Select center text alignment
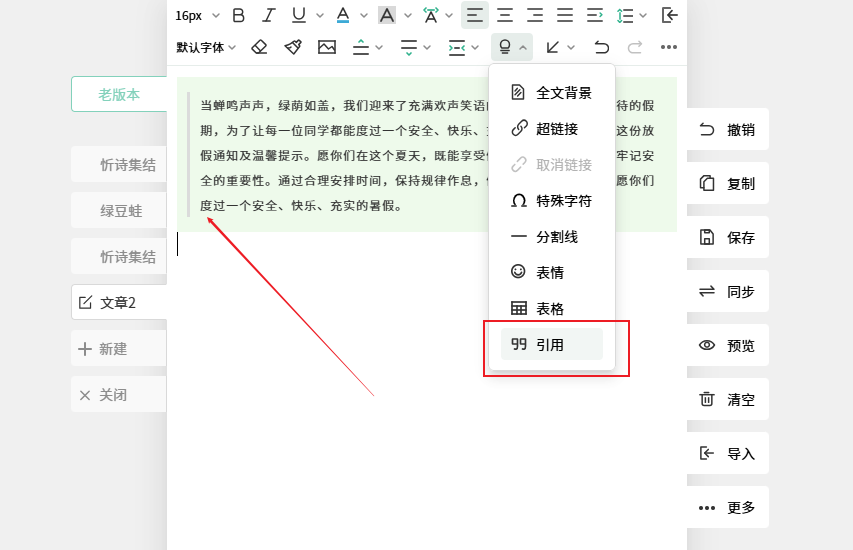Viewport: 853px width, 550px height. coord(505,15)
